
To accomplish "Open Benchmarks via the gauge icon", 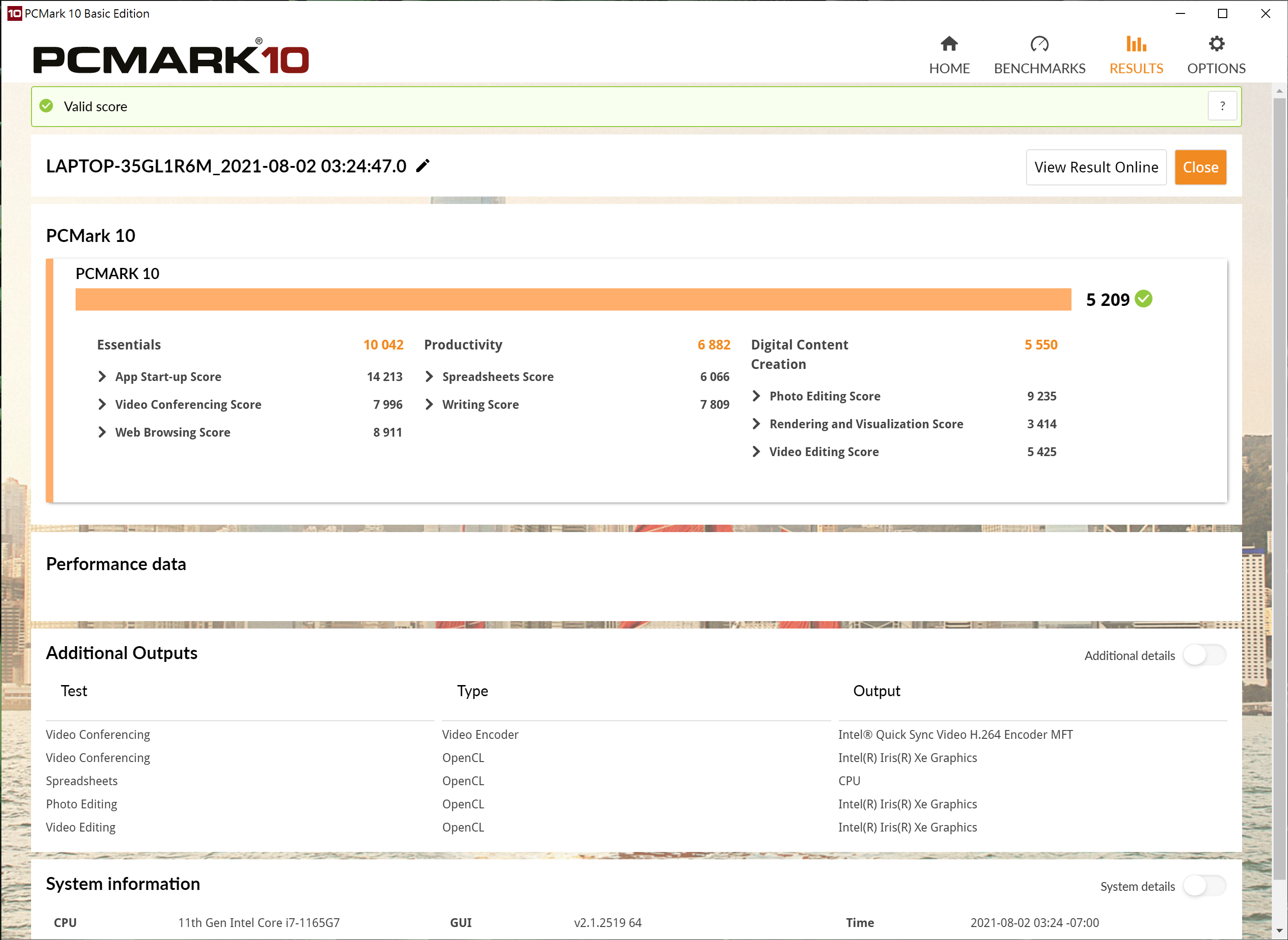I will [1039, 44].
